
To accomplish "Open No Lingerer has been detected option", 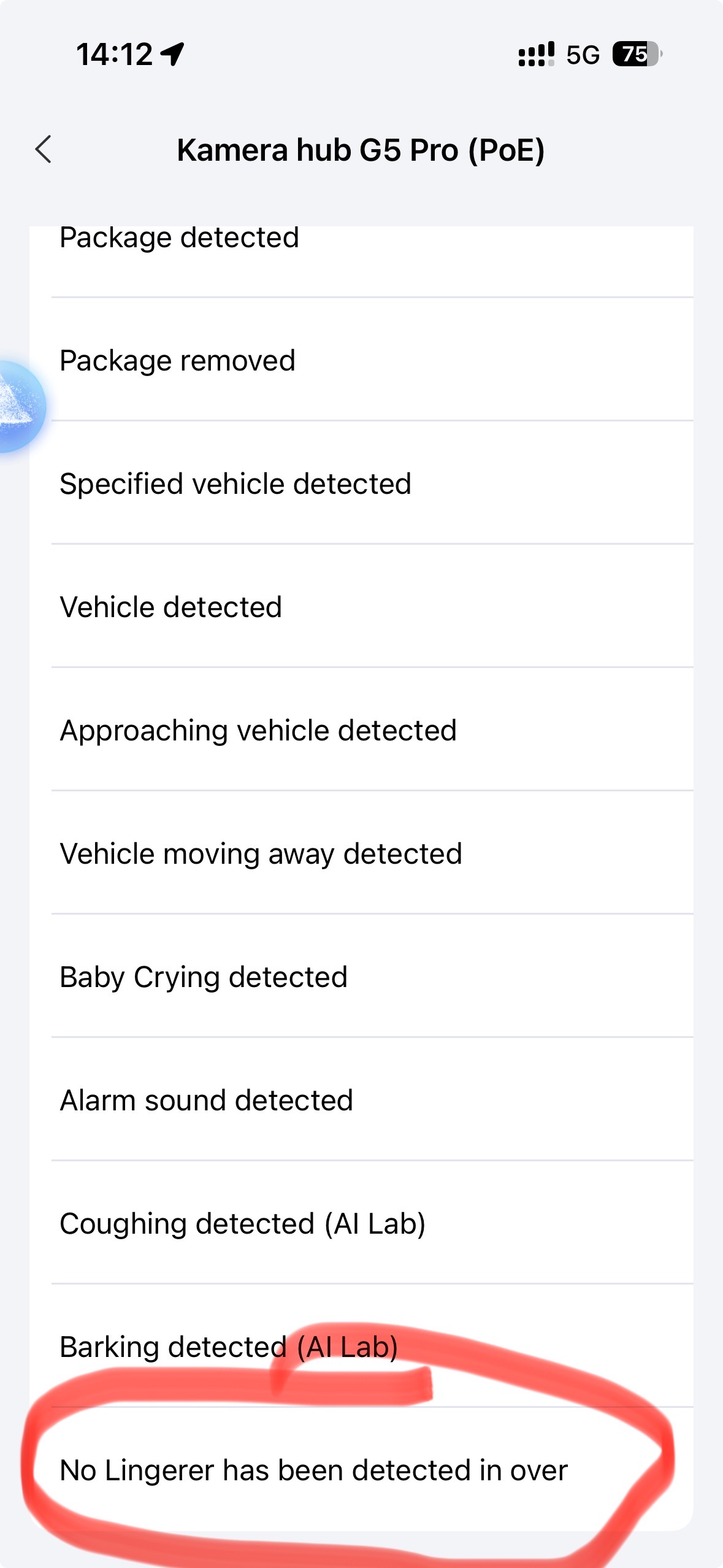I will click(313, 1470).
